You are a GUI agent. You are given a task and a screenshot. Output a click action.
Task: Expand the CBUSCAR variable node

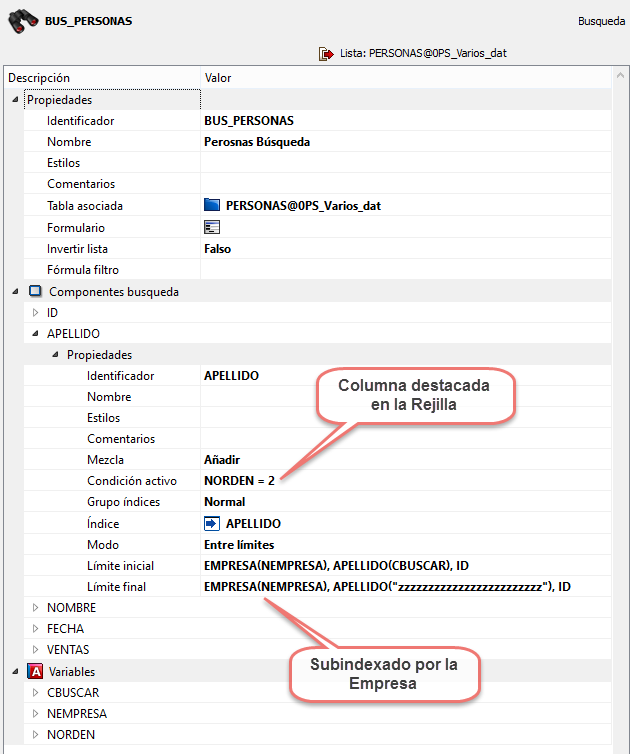[x=36, y=692]
